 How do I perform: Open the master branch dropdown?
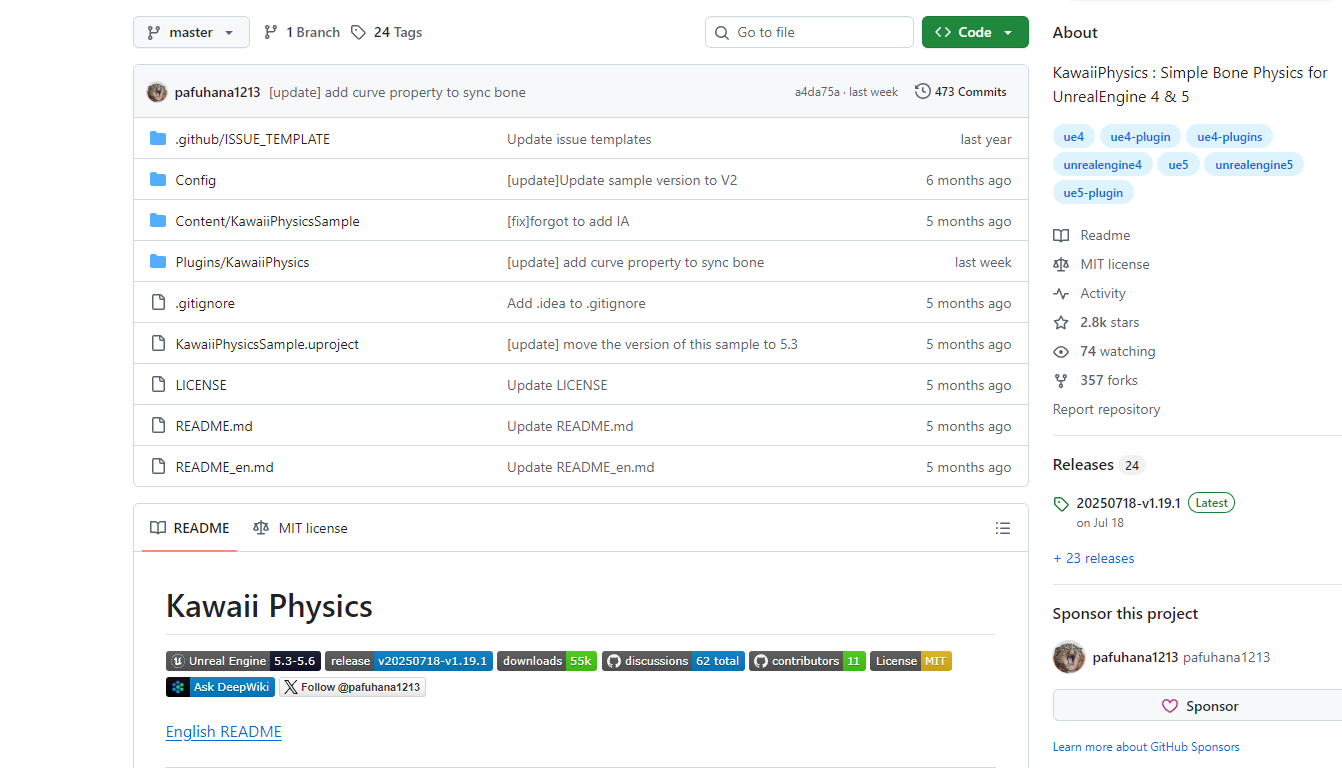191,32
